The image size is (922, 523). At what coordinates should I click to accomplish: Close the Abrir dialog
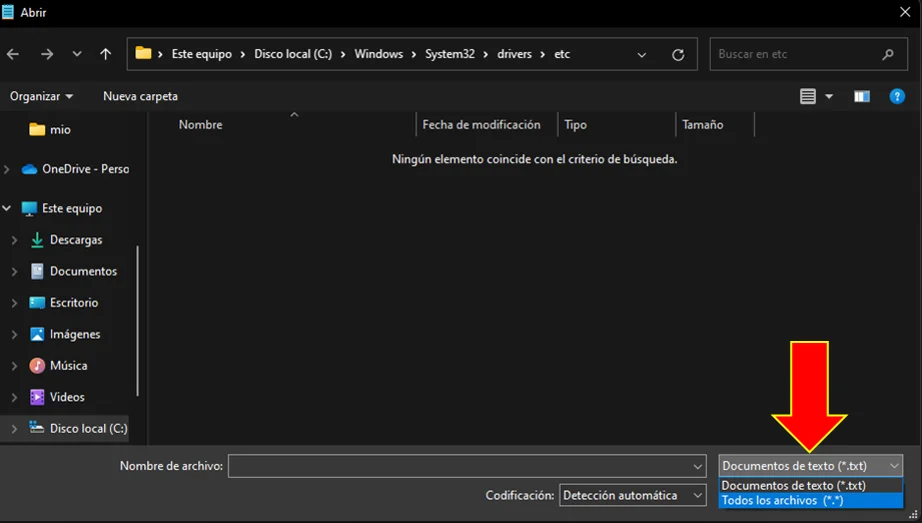[x=905, y=12]
